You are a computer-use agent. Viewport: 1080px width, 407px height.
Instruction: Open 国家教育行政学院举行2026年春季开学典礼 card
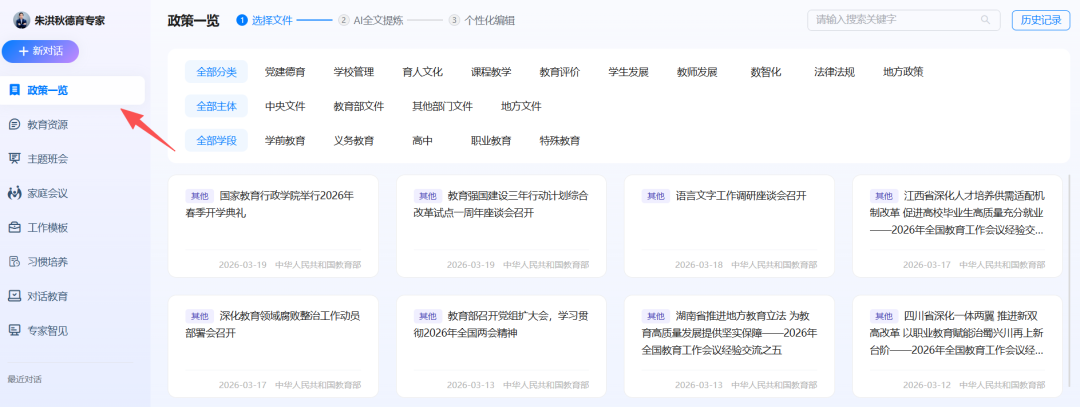[273, 226]
